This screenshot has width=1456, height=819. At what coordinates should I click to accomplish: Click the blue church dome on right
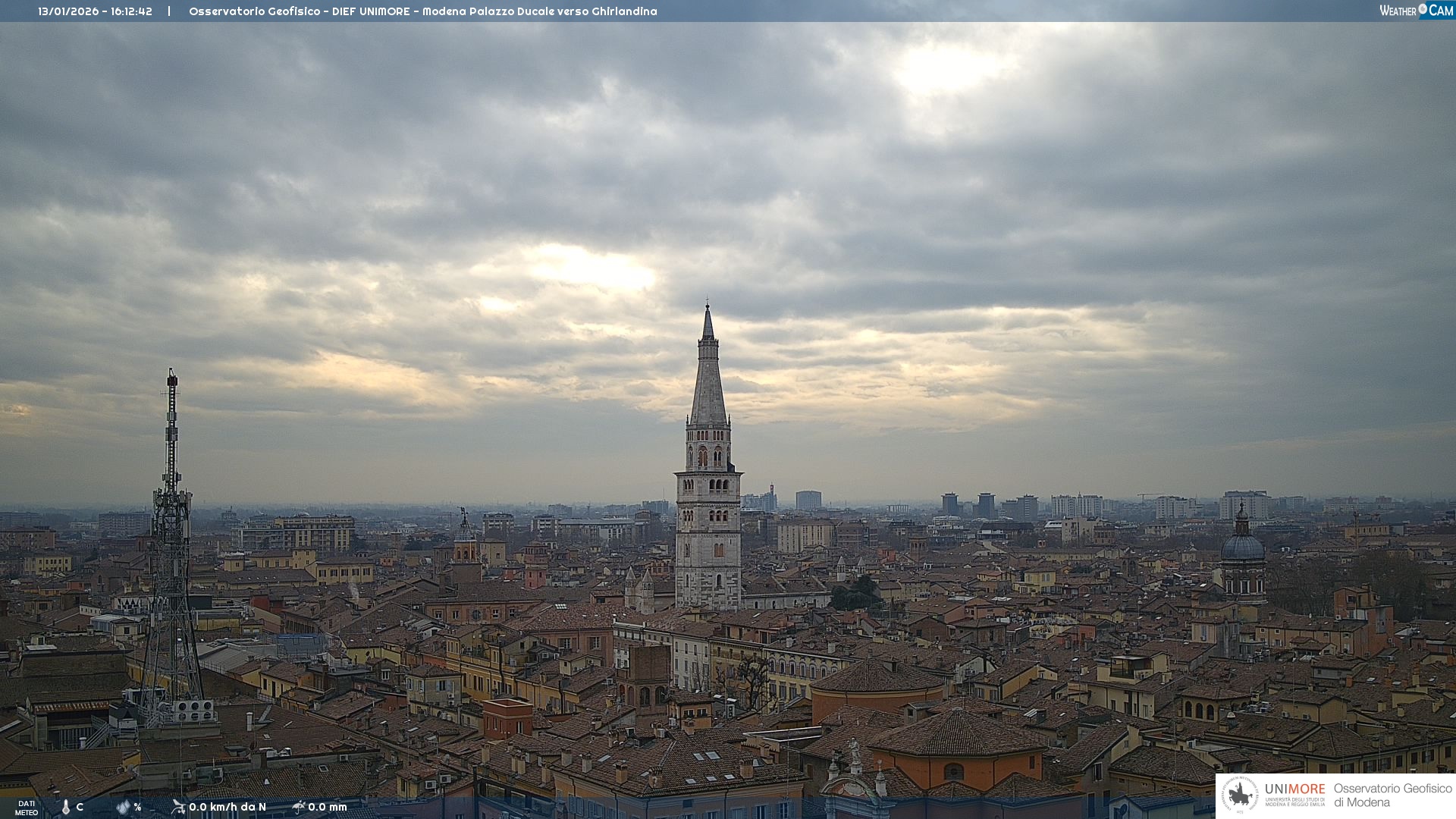tap(1242, 546)
